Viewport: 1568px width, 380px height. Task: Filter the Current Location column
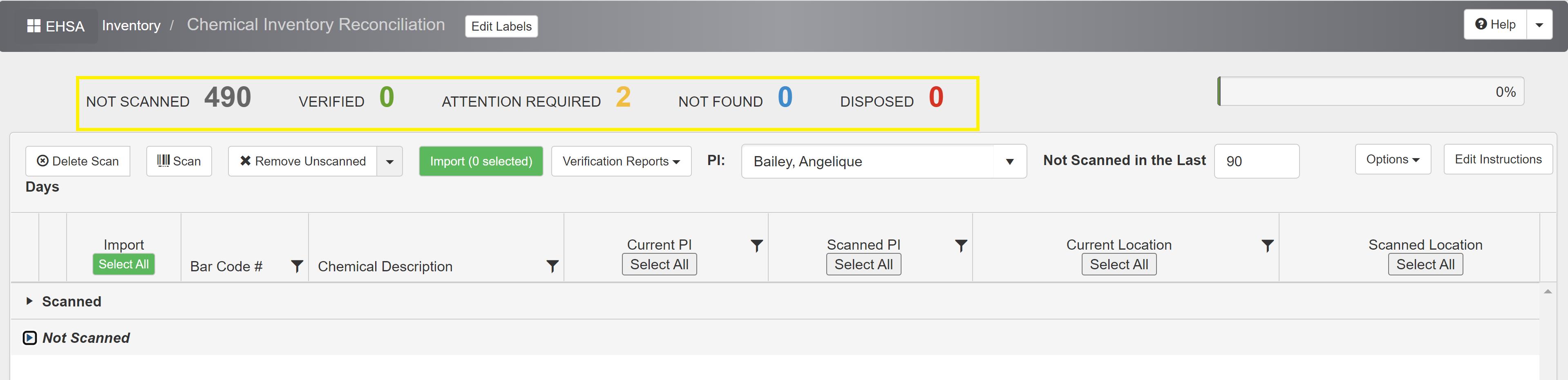pyautogui.click(x=1267, y=246)
